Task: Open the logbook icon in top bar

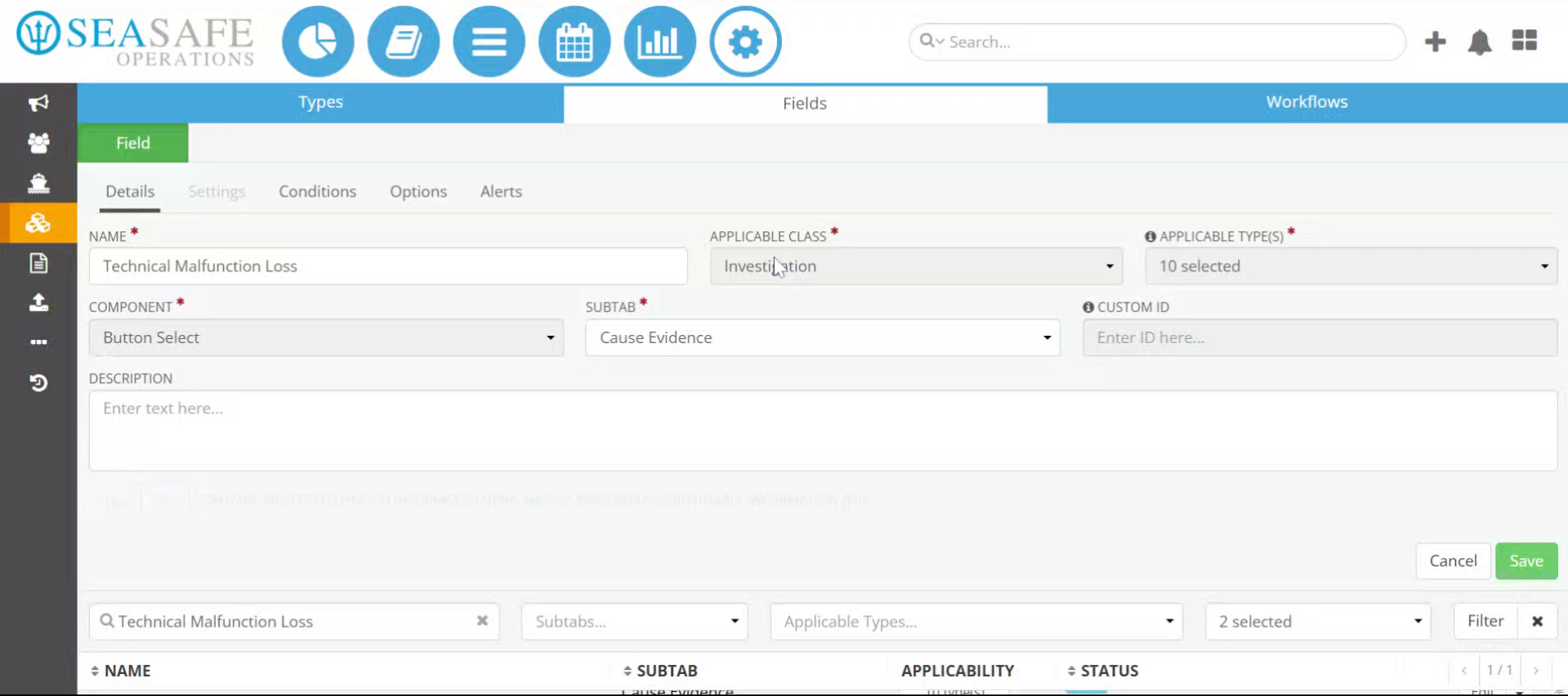Action: pyautogui.click(x=404, y=42)
